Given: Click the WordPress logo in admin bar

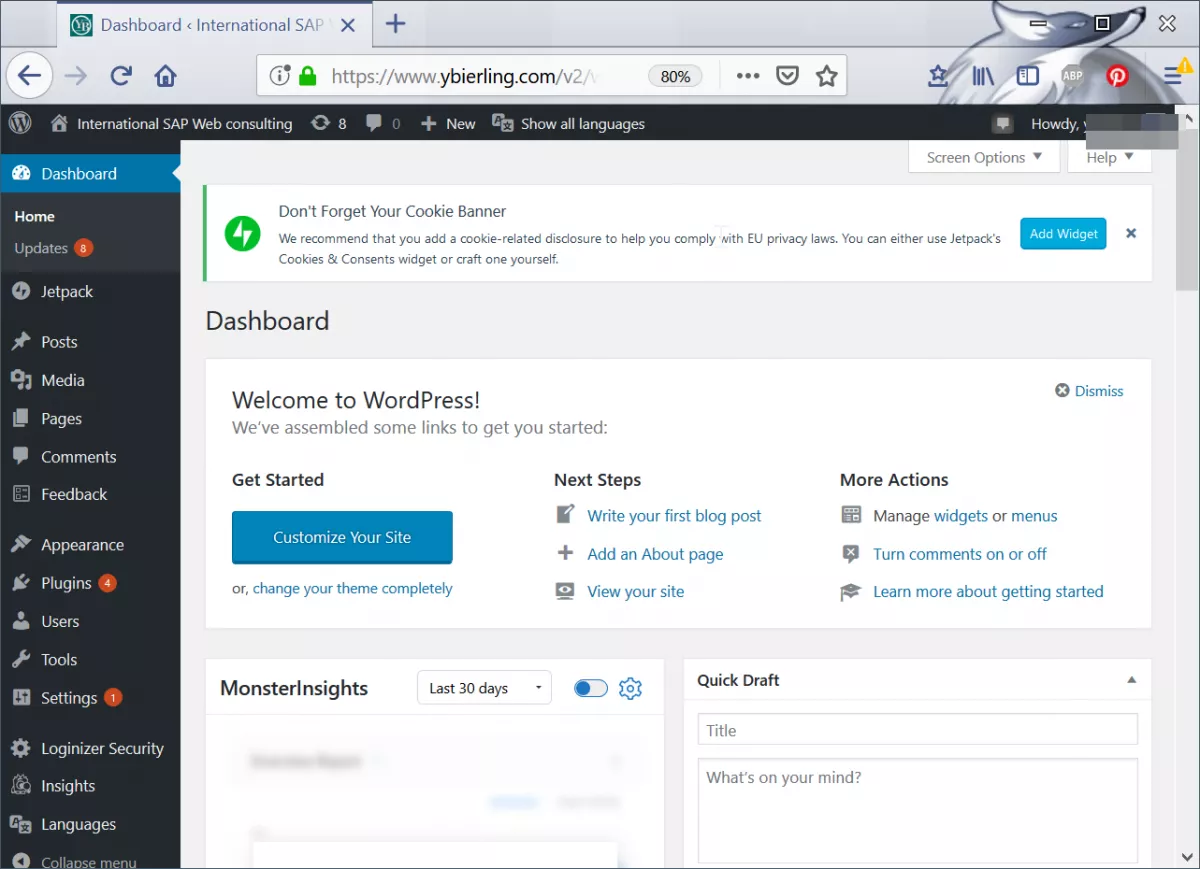Looking at the screenshot, I should coord(20,123).
